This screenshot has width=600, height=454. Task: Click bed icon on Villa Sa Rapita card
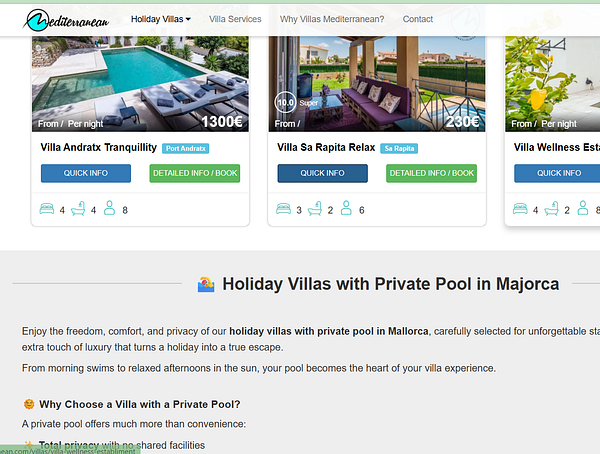(284, 209)
